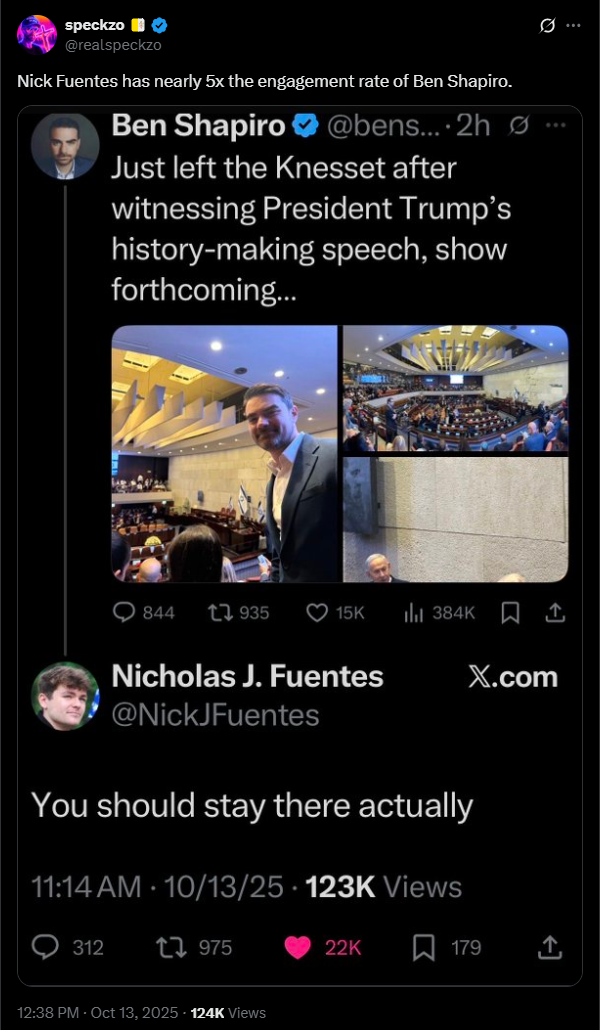Click the reply icon showing 844
The image size is (600, 1030).
coord(125,612)
